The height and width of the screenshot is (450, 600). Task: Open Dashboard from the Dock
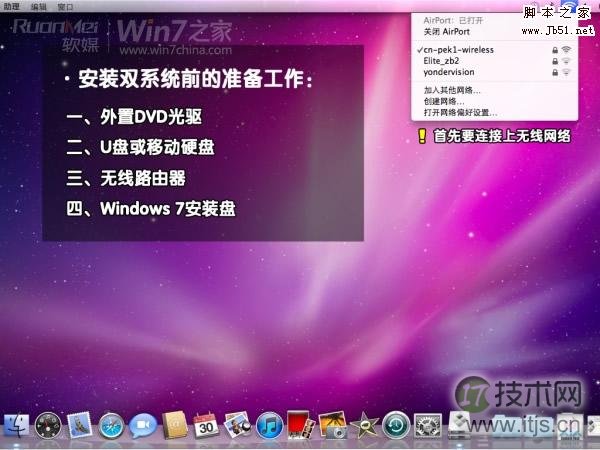48,426
